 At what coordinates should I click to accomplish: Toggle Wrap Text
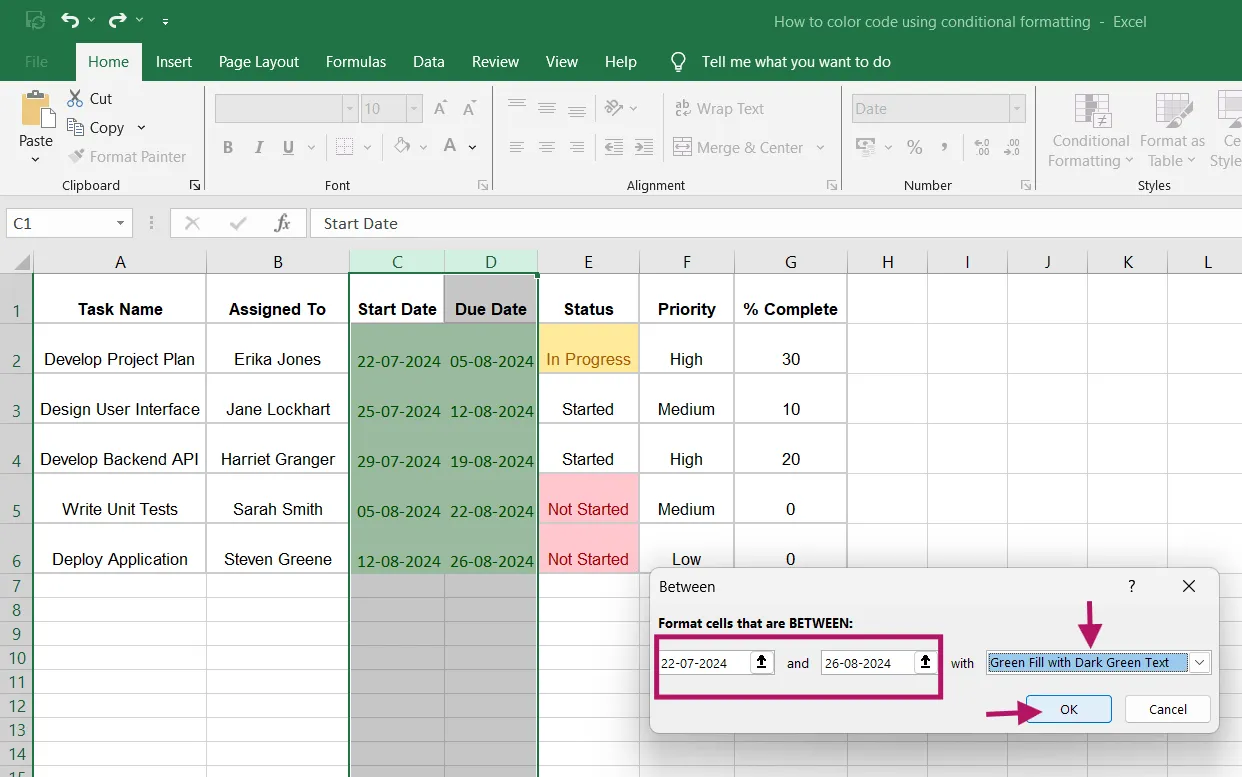tap(719, 108)
